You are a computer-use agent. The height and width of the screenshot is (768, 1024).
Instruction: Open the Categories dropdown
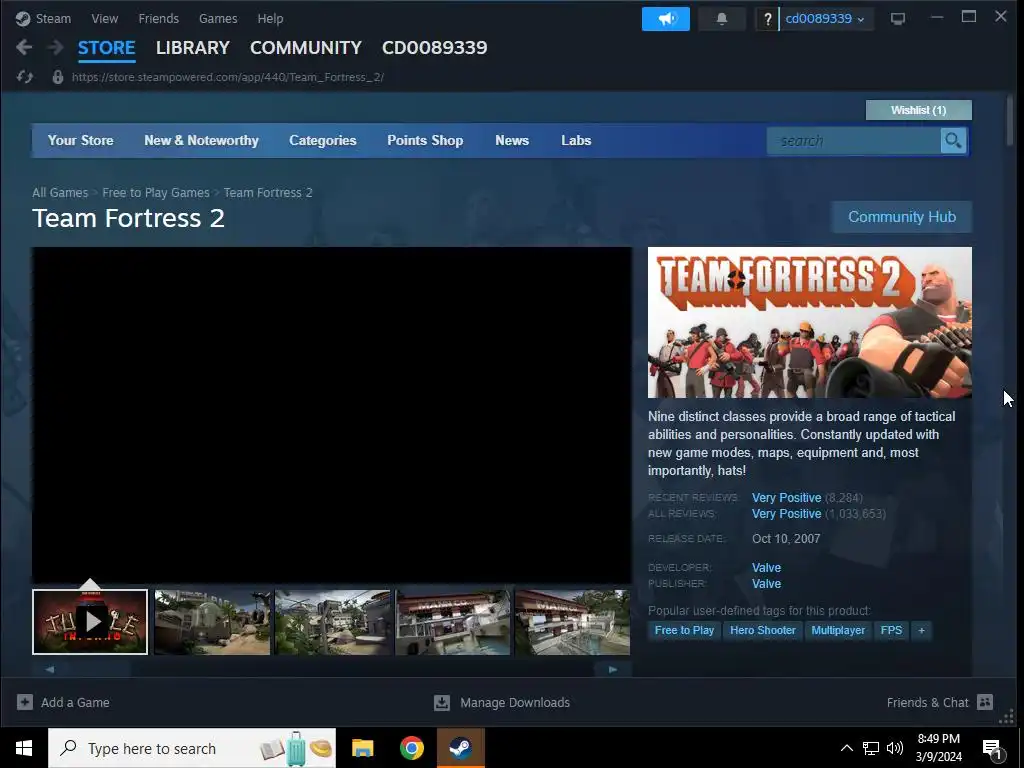coord(323,140)
